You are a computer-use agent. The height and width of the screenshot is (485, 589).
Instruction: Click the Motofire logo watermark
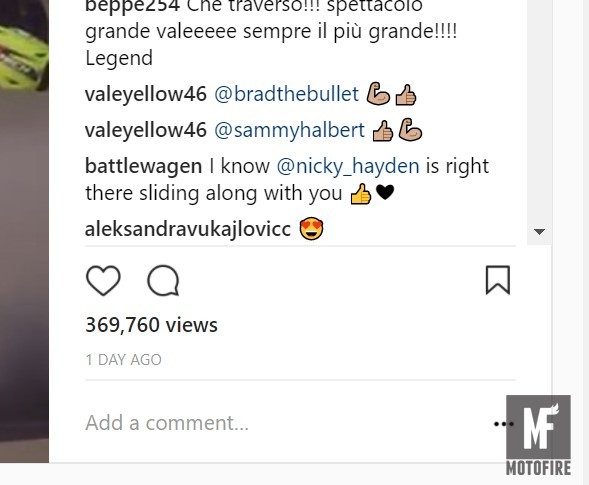538,435
